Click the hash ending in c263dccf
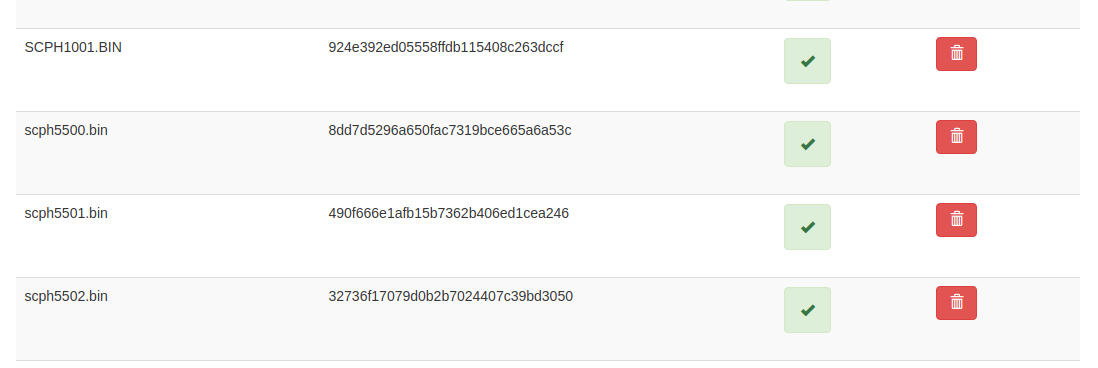 (445, 48)
